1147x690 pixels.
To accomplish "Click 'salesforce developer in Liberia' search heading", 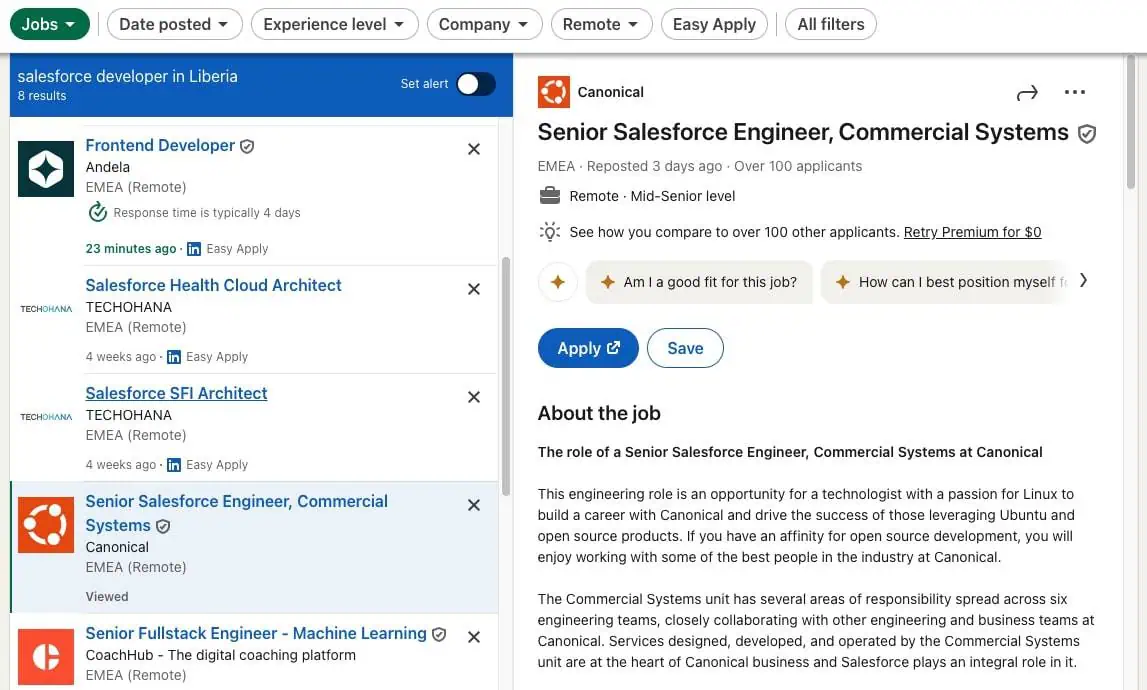I will [127, 76].
